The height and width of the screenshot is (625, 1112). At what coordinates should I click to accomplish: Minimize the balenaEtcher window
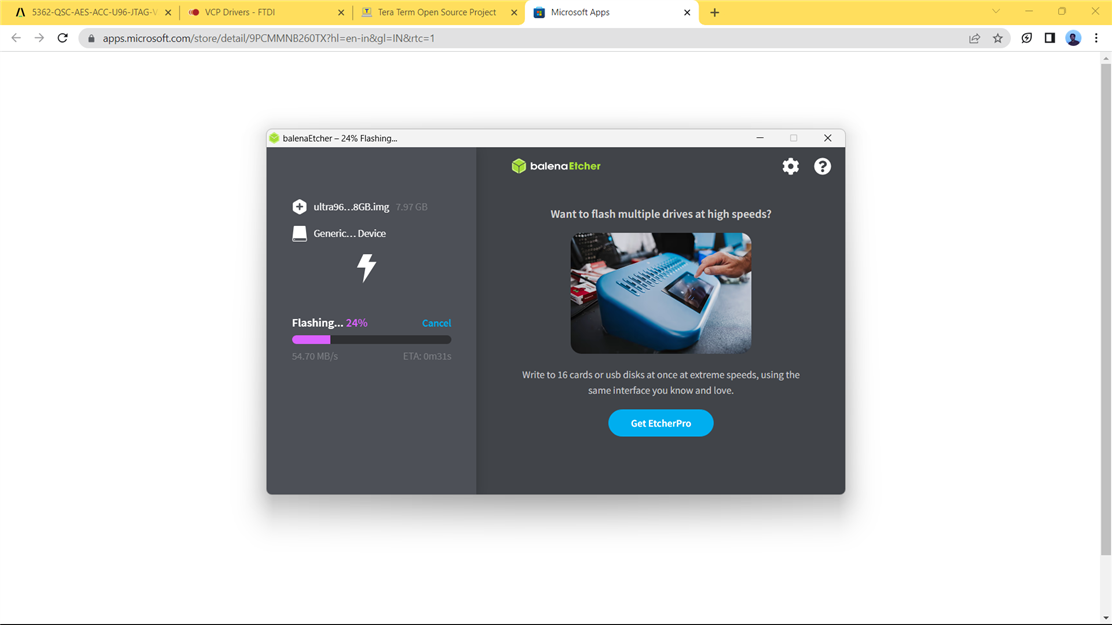coord(760,138)
